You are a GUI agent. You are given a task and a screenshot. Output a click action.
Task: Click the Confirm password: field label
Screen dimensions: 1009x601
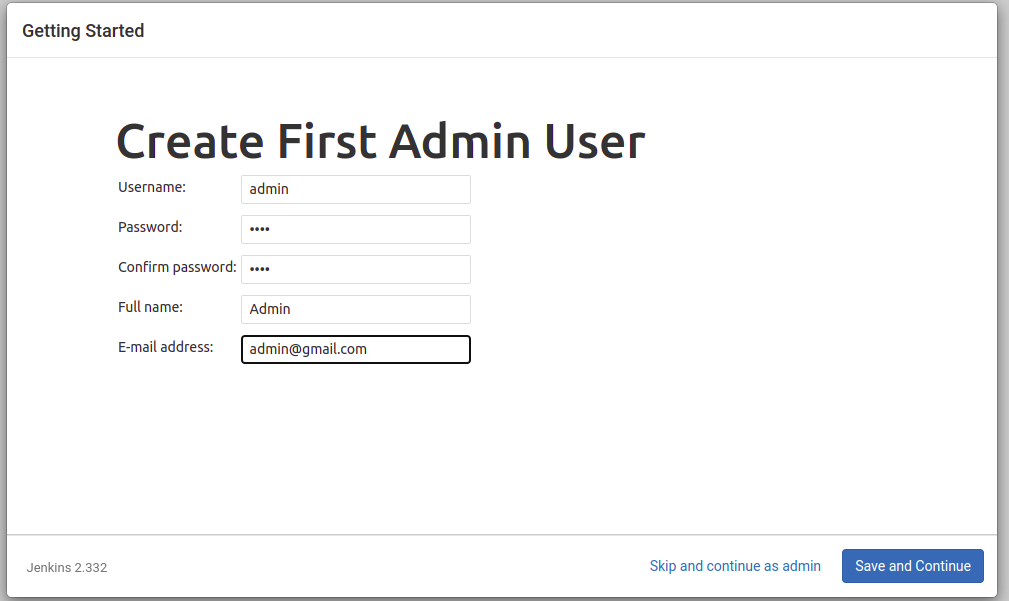tap(177, 267)
